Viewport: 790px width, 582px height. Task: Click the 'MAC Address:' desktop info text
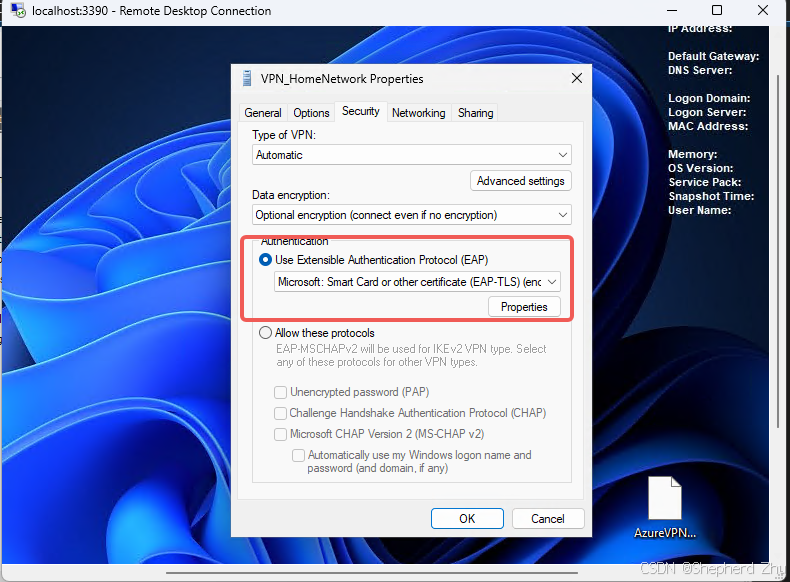coord(708,126)
